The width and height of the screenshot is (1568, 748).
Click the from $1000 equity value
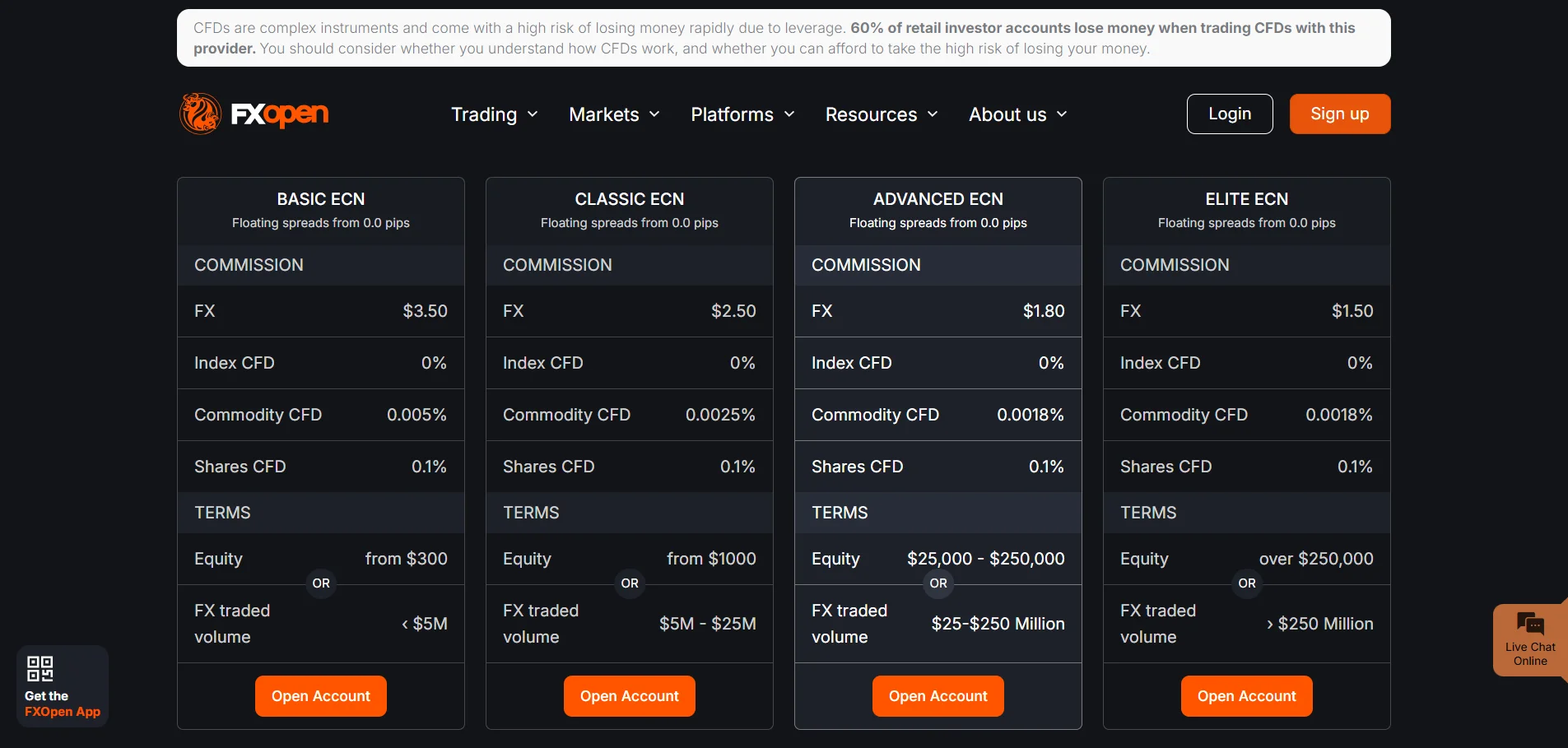711,559
